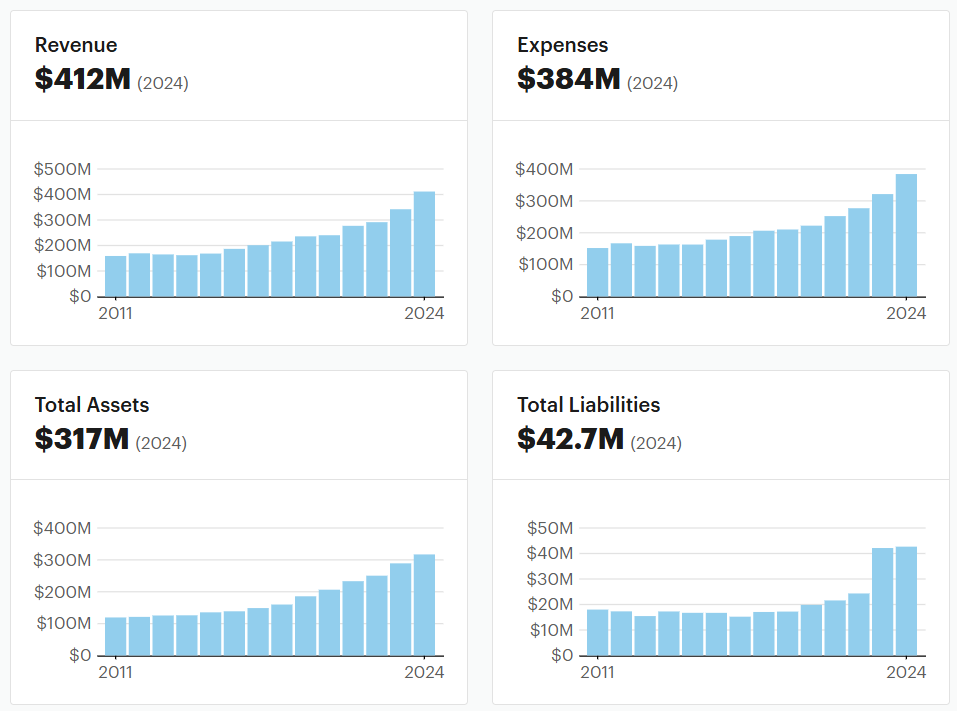
Task: Click the Total Liabilities heading
Action: point(588,405)
